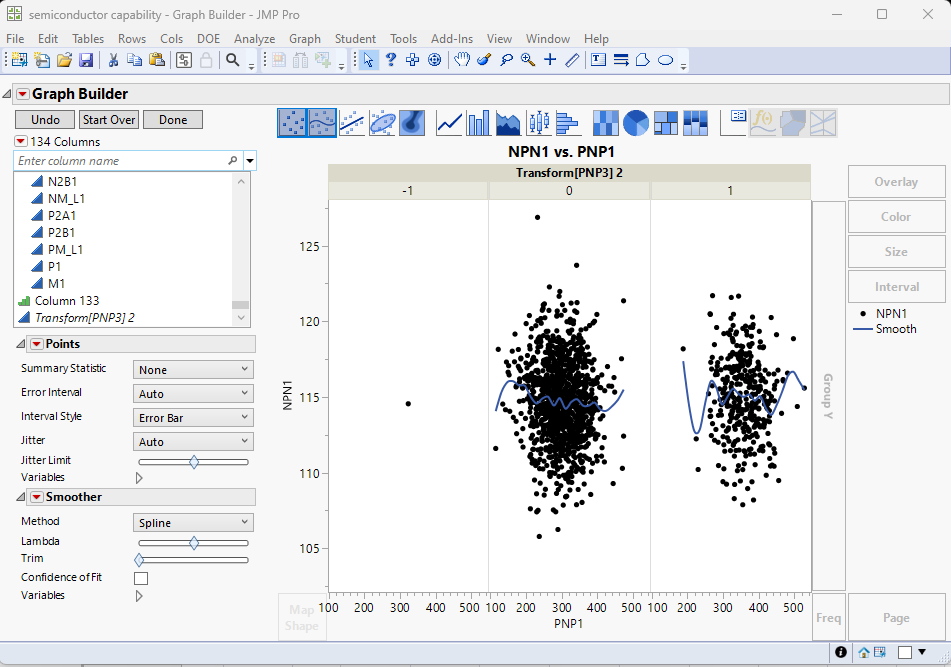
Task: Select the Pie chart element icon
Action: pos(636,123)
